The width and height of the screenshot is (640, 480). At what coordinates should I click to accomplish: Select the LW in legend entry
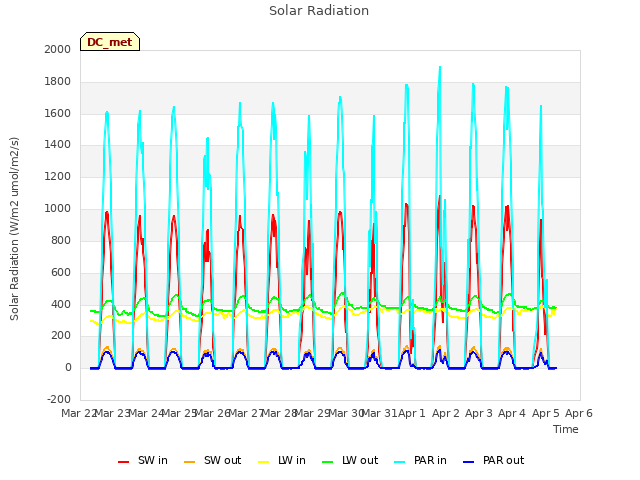click(282, 460)
